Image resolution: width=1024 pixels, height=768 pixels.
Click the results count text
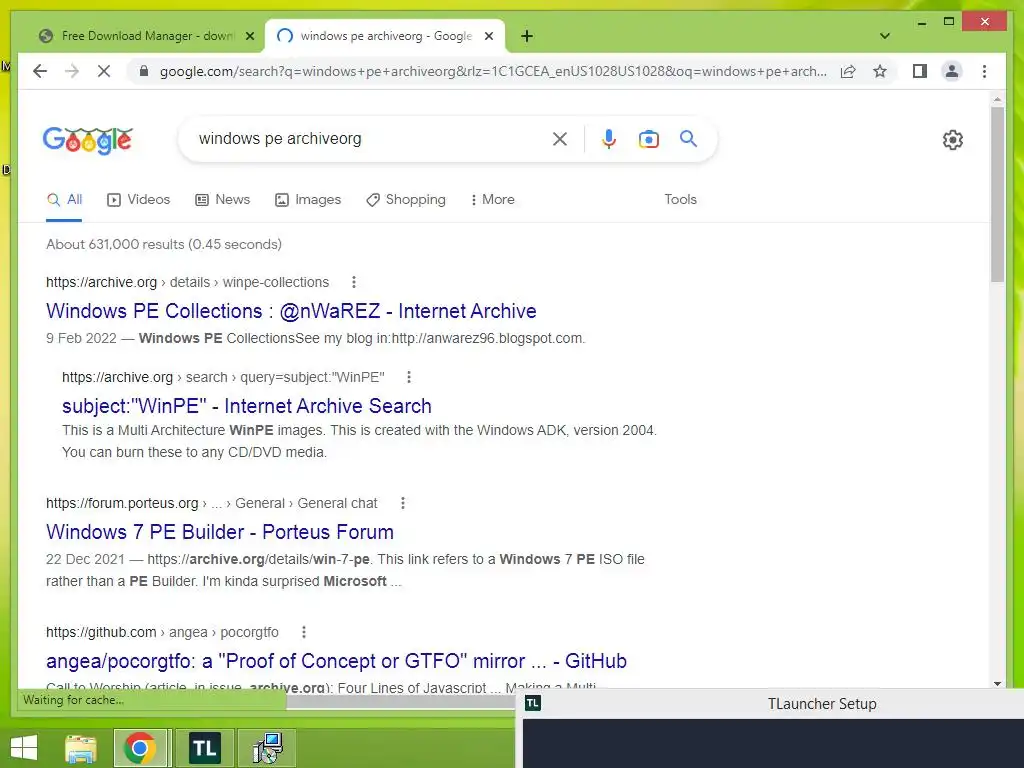pyautogui.click(x=164, y=244)
